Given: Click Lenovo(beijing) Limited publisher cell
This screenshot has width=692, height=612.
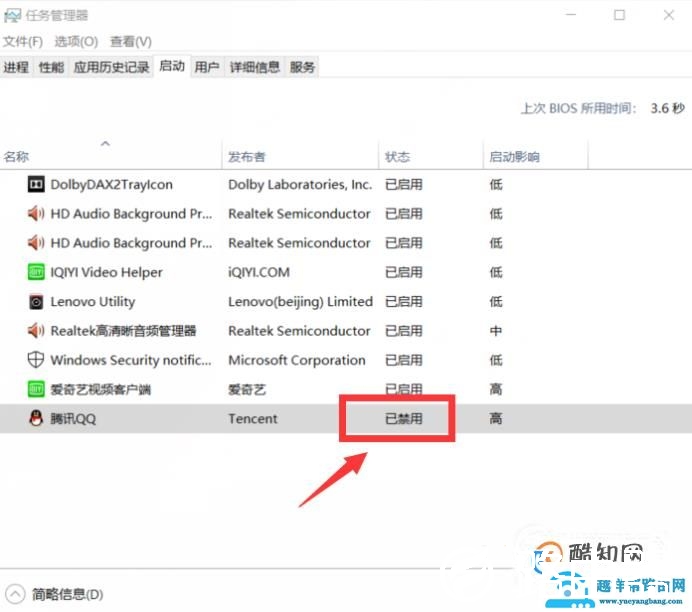Looking at the screenshot, I should click(x=301, y=302).
